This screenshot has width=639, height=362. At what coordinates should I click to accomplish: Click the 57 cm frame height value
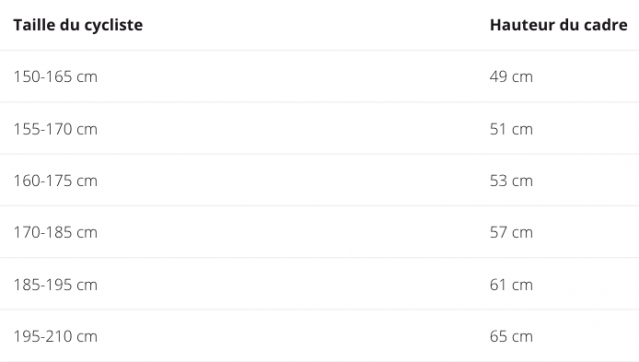[x=511, y=233]
